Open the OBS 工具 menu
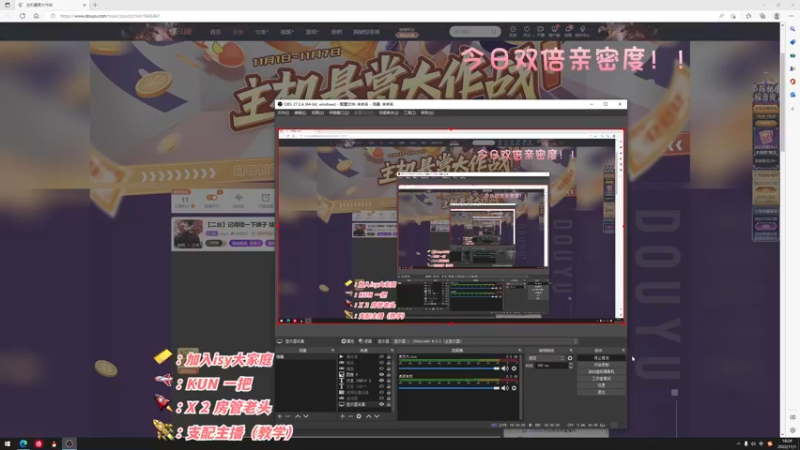Viewport: 800px width, 450px height. coord(410,113)
